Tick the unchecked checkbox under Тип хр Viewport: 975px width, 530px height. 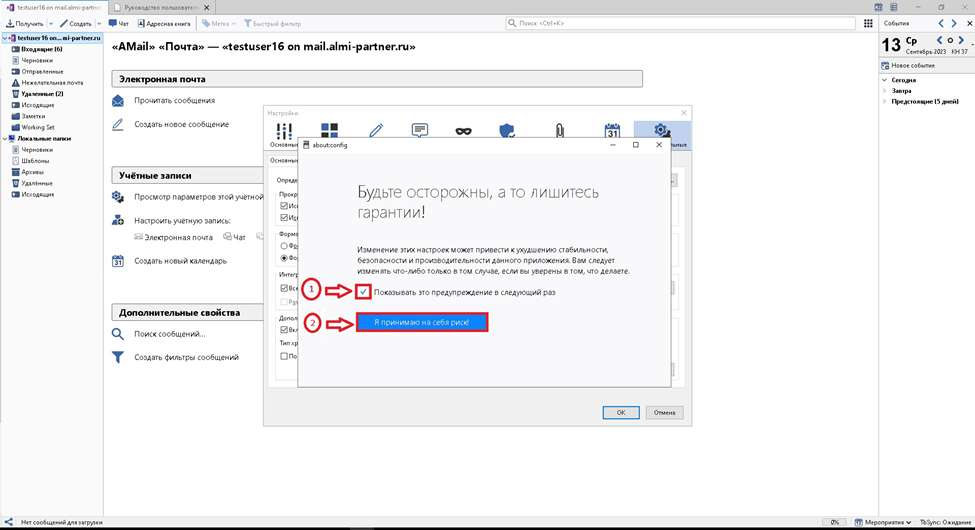tap(284, 356)
